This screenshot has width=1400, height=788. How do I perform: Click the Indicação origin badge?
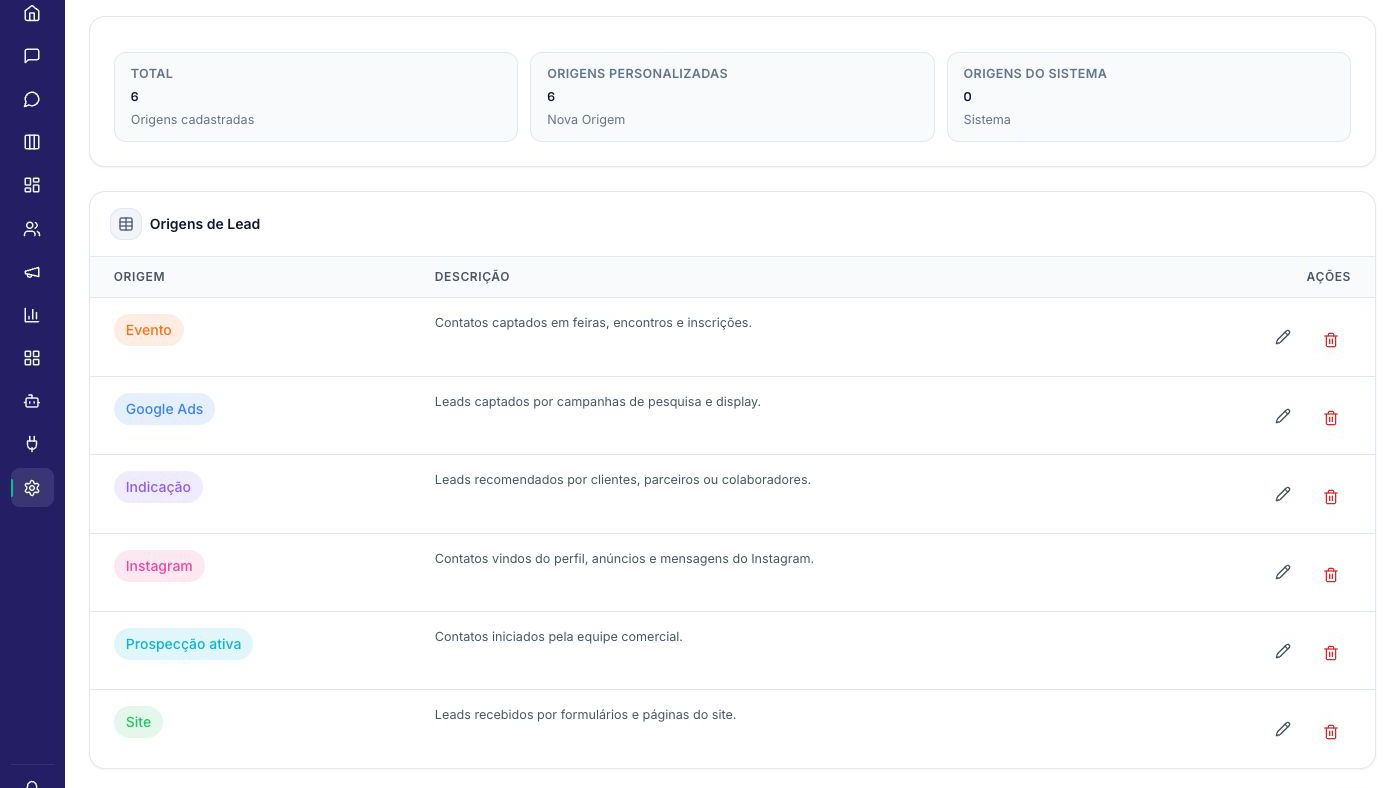click(158, 487)
